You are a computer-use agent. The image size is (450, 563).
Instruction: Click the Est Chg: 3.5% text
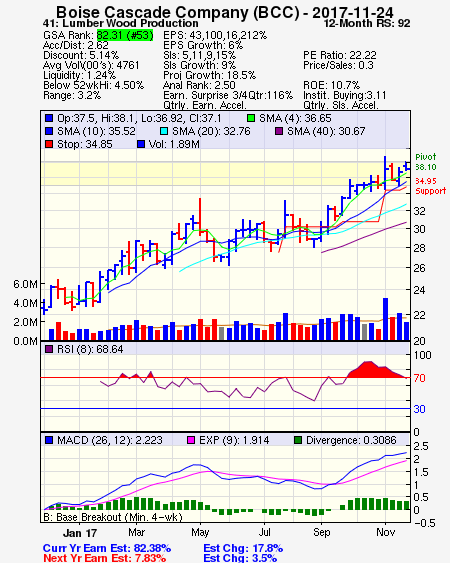(240, 558)
